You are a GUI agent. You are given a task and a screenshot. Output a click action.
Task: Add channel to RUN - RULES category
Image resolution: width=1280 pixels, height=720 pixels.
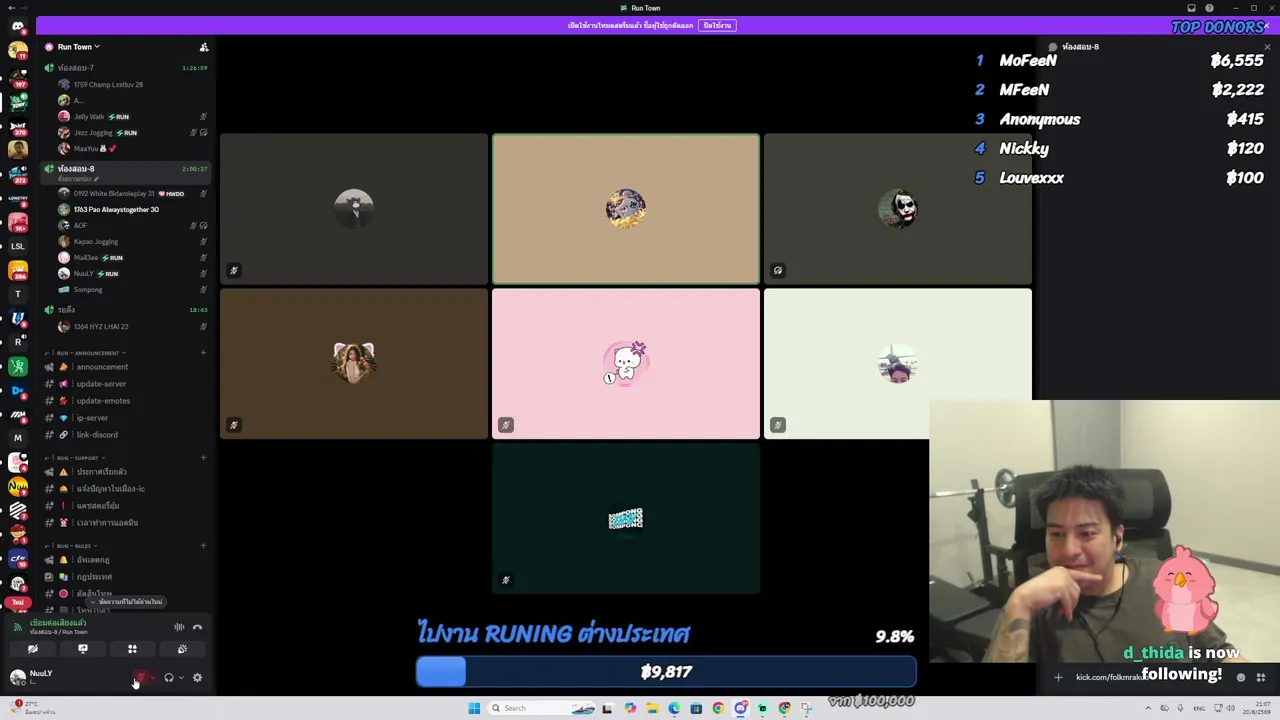[204, 546]
